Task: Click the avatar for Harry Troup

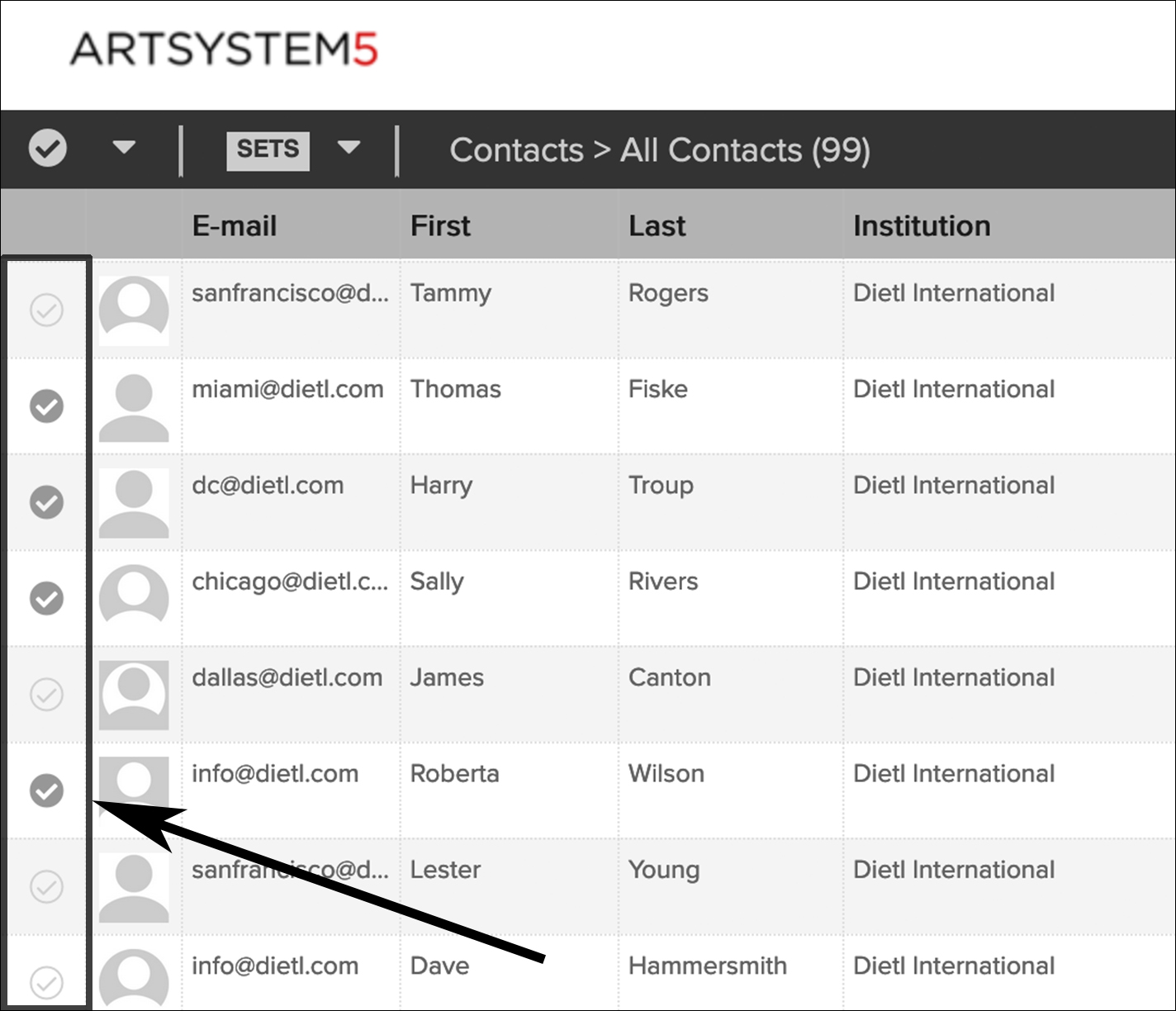Action: point(134,503)
